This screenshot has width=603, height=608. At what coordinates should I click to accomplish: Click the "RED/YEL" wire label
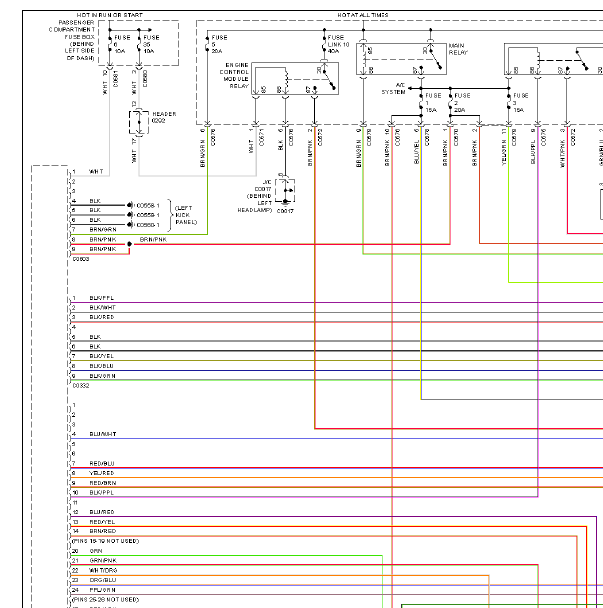pyautogui.click(x=102, y=522)
